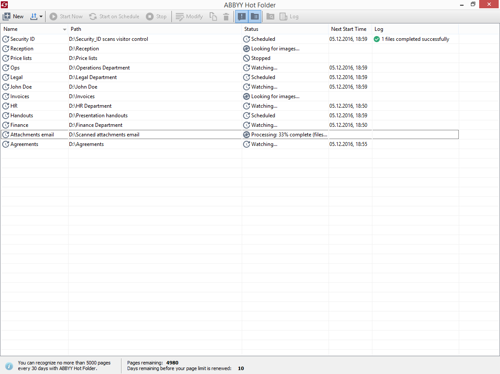This screenshot has height=374, width=500.
Task: Click path 'D:\Legal Department'
Action: (x=93, y=77)
